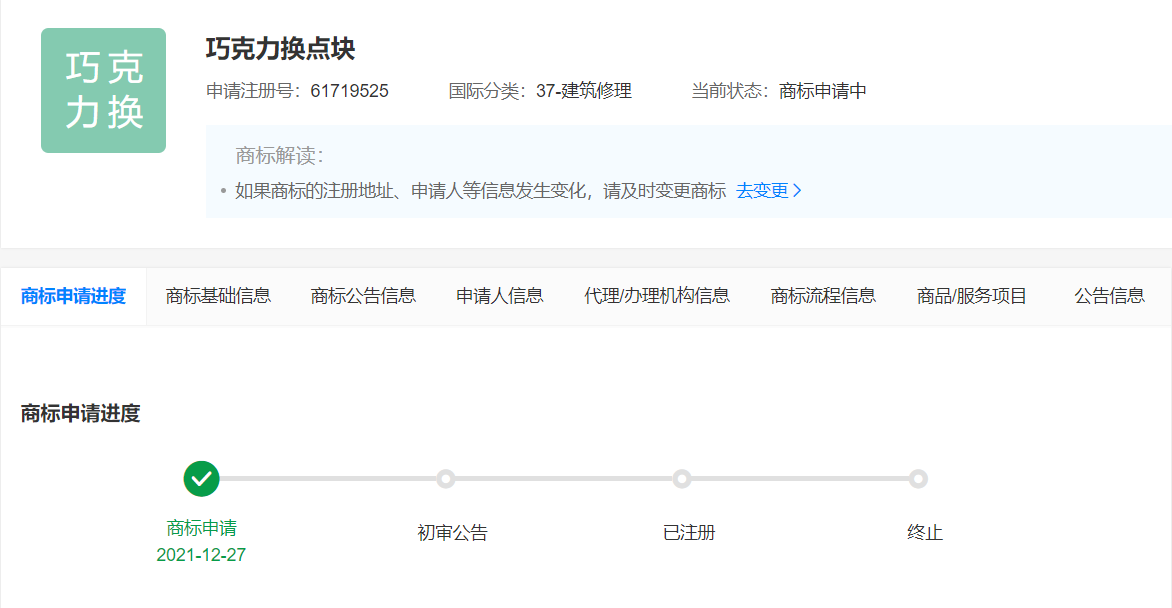Click the 巧克力换 trademark logo thumbnail
The width and height of the screenshot is (1172, 608).
(x=103, y=91)
